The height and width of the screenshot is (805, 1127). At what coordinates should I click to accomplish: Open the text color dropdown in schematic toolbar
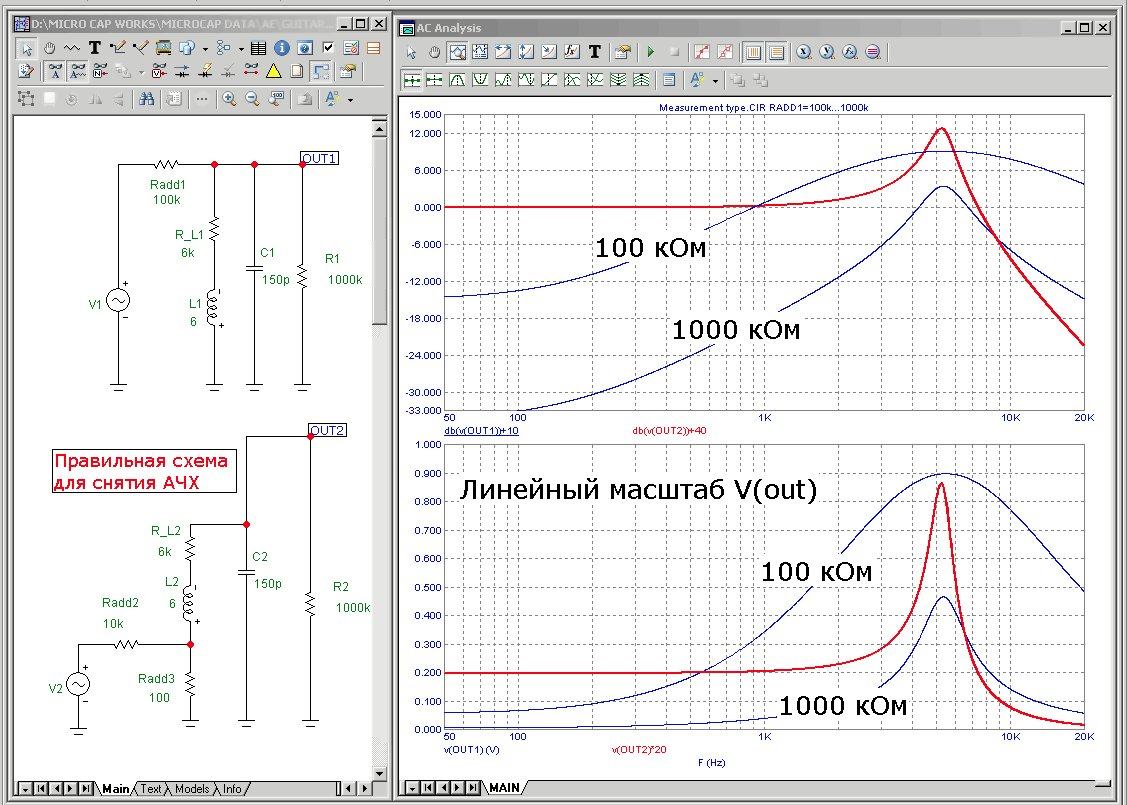(x=351, y=100)
